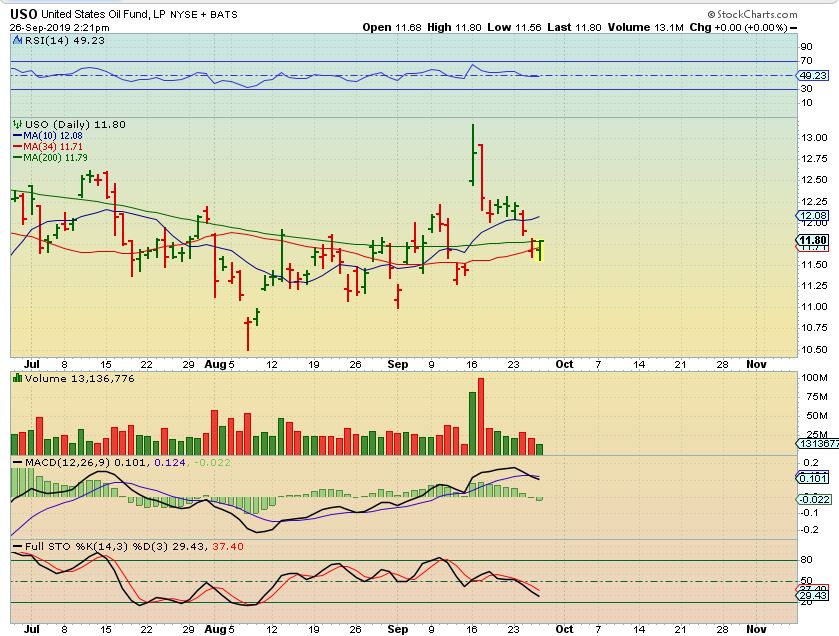Click the MACD(12,26,9) 0.101 legend text
Viewport: 839px width, 636px height.
click(85, 462)
